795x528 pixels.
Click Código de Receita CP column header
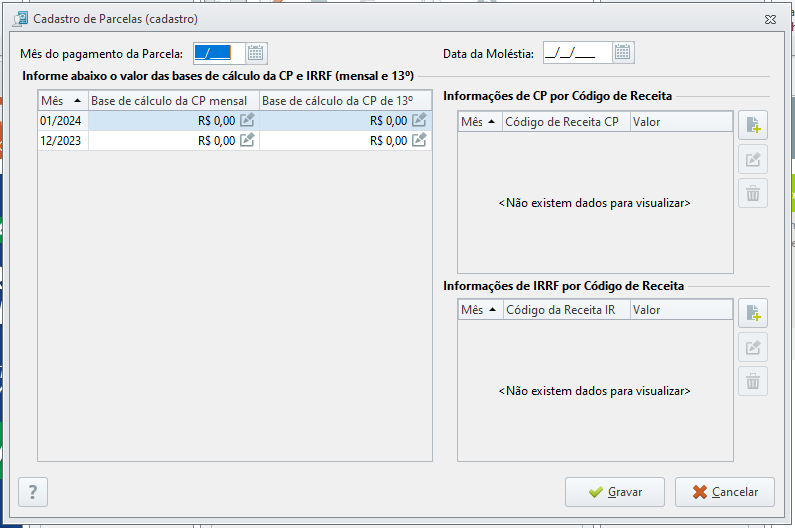coord(566,122)
